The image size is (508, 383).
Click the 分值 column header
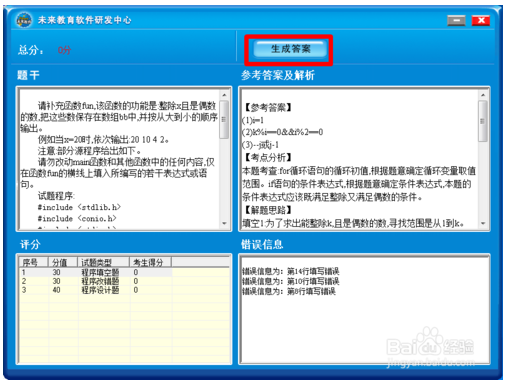[63, 262]
